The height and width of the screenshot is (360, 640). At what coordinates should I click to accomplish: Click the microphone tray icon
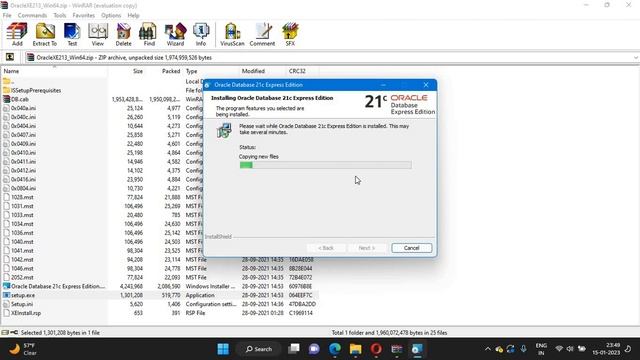pyautogui.click(x=523, y=349)
